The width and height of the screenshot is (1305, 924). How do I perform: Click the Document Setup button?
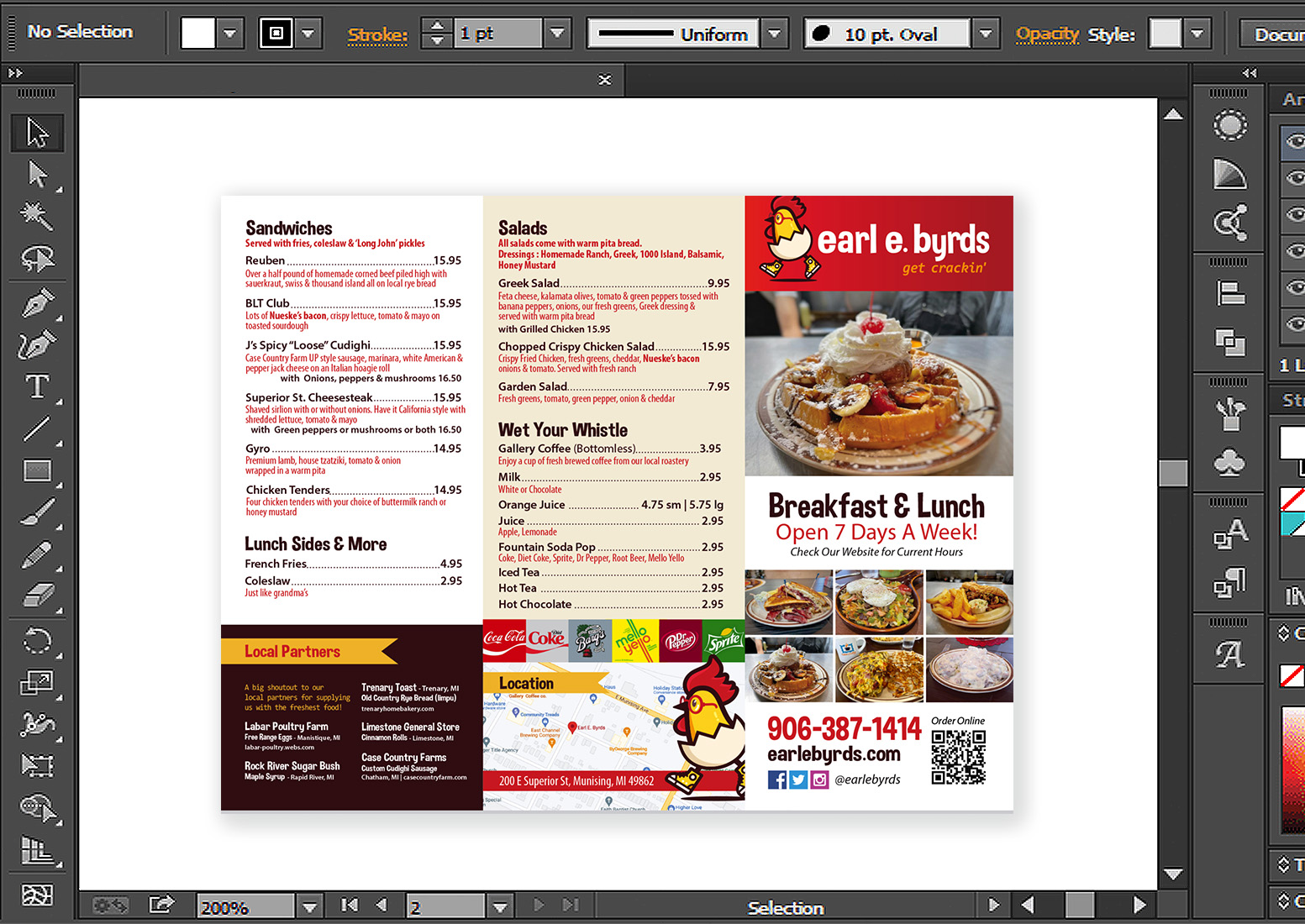[x=1273, y=34]
